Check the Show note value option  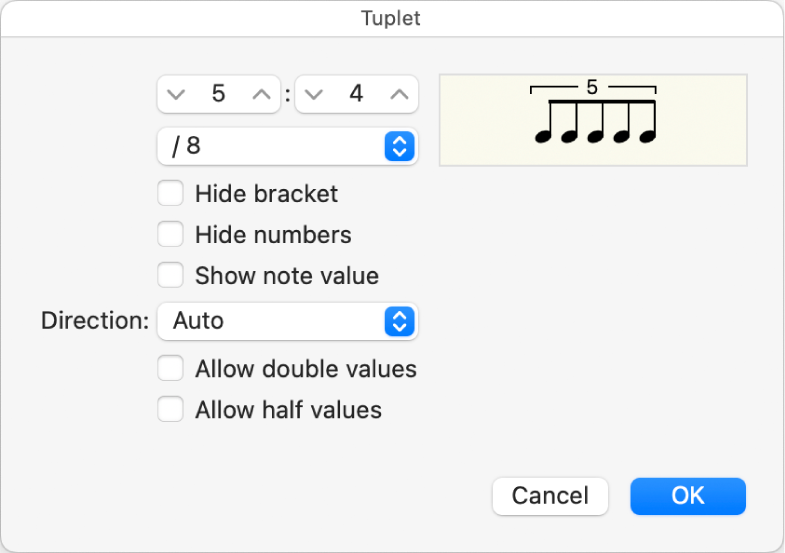click(x=171, y=275)
